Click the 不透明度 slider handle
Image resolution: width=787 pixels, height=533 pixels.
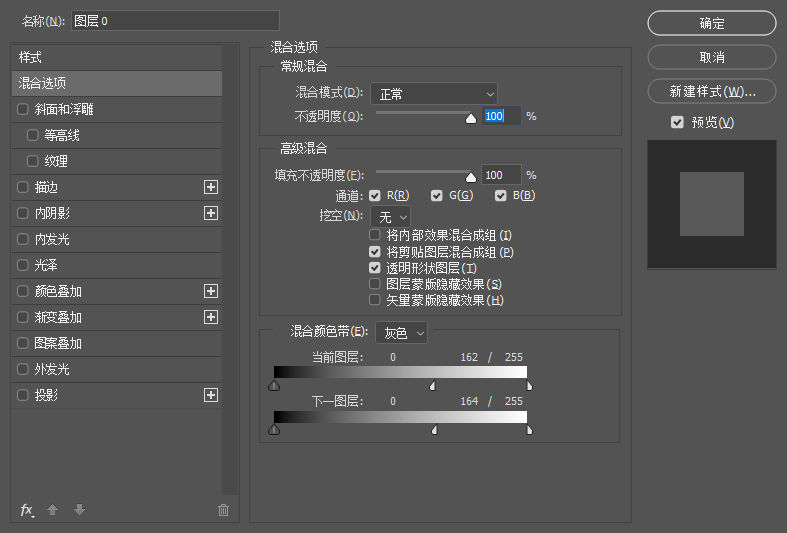[470, 118]
